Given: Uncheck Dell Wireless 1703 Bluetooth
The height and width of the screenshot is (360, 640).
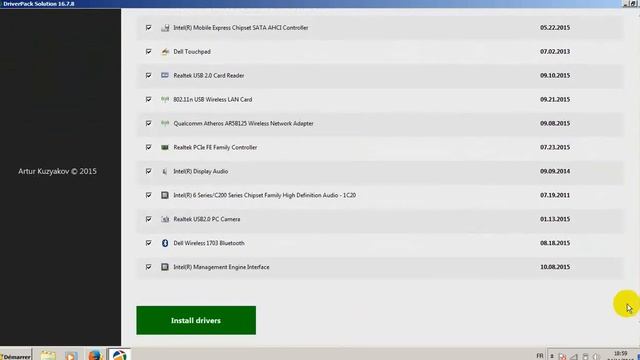Looking at the screenshot, I should pos(149,243).
